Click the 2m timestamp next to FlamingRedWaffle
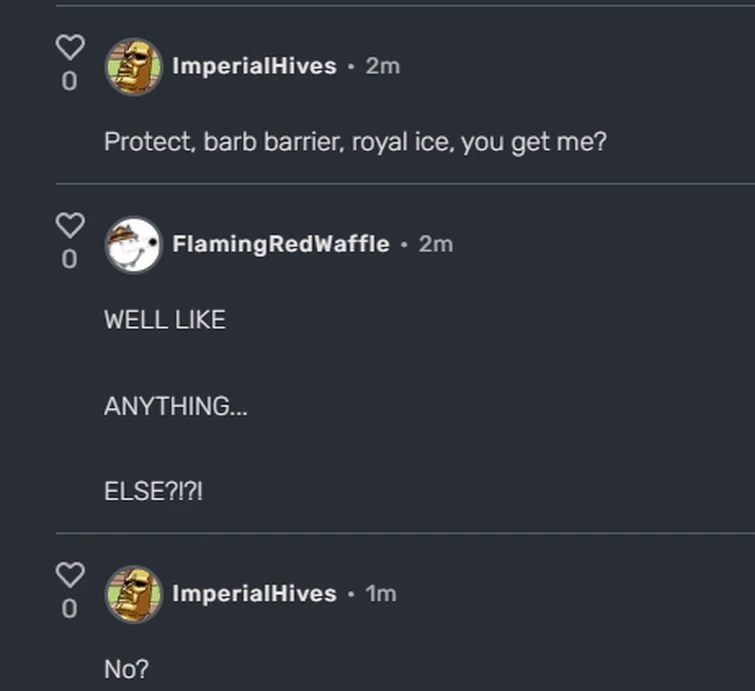Screen dimensions: 755x691 click(436, 244)
